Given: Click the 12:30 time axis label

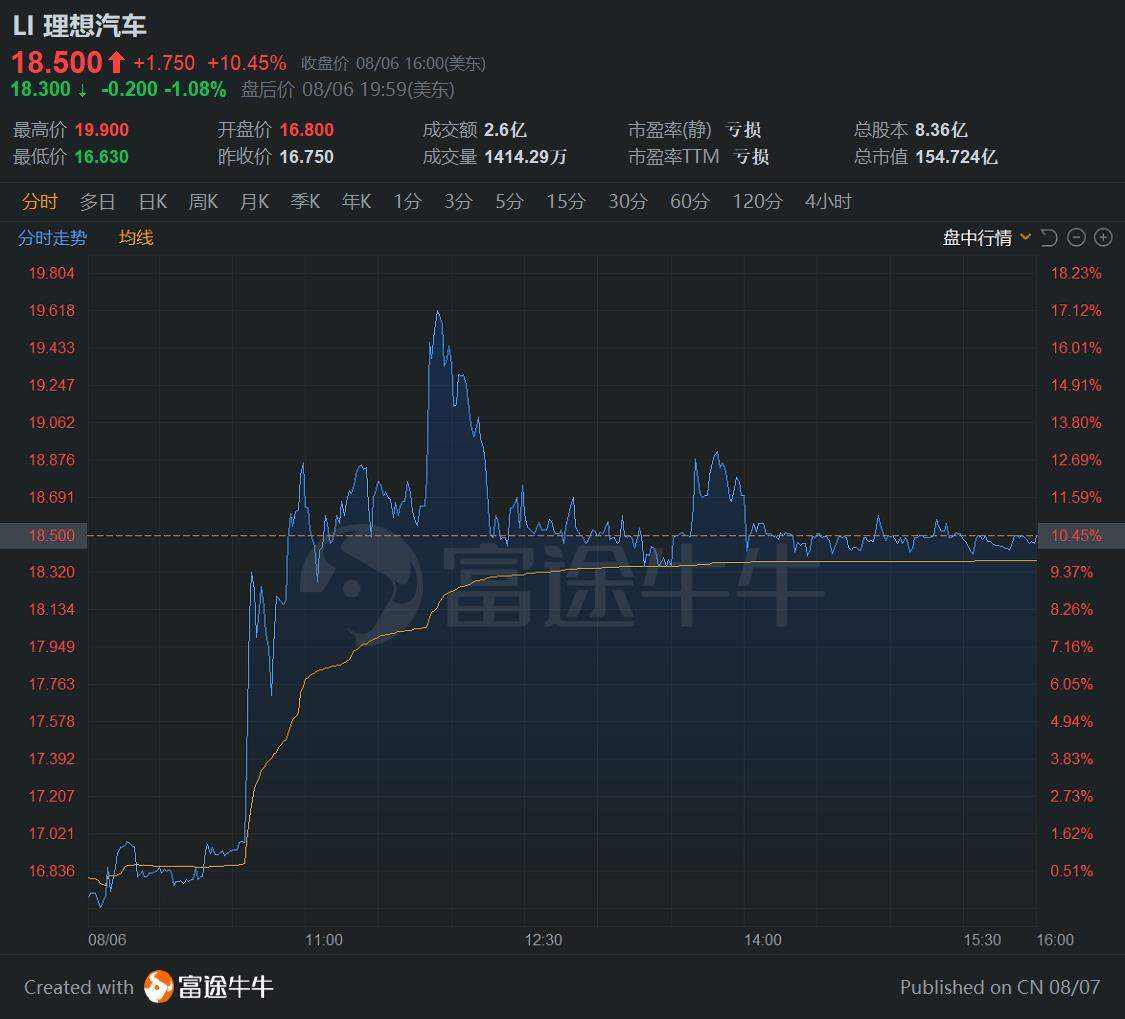Looking at the screenshot, I should point(543,939).
